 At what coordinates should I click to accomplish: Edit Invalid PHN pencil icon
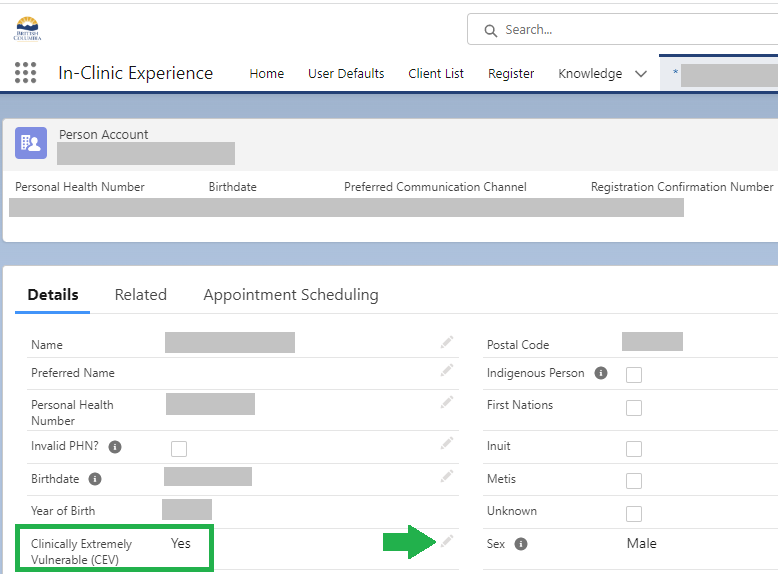point(447,444)
